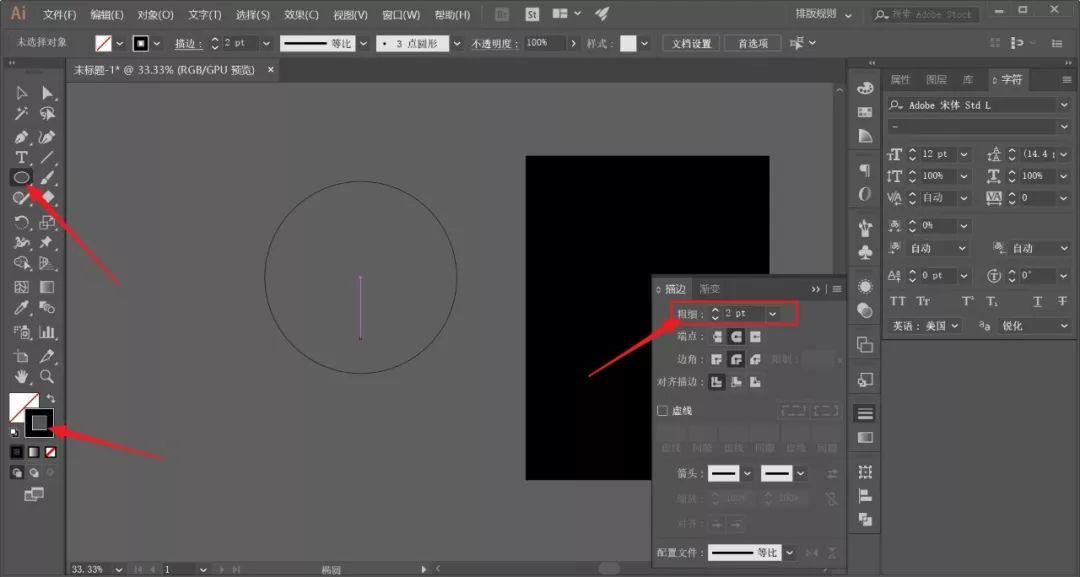This screenshot has height=577, width=1080.
Task: Switch to the 图层 panel tab
Action: pos(936,80)
